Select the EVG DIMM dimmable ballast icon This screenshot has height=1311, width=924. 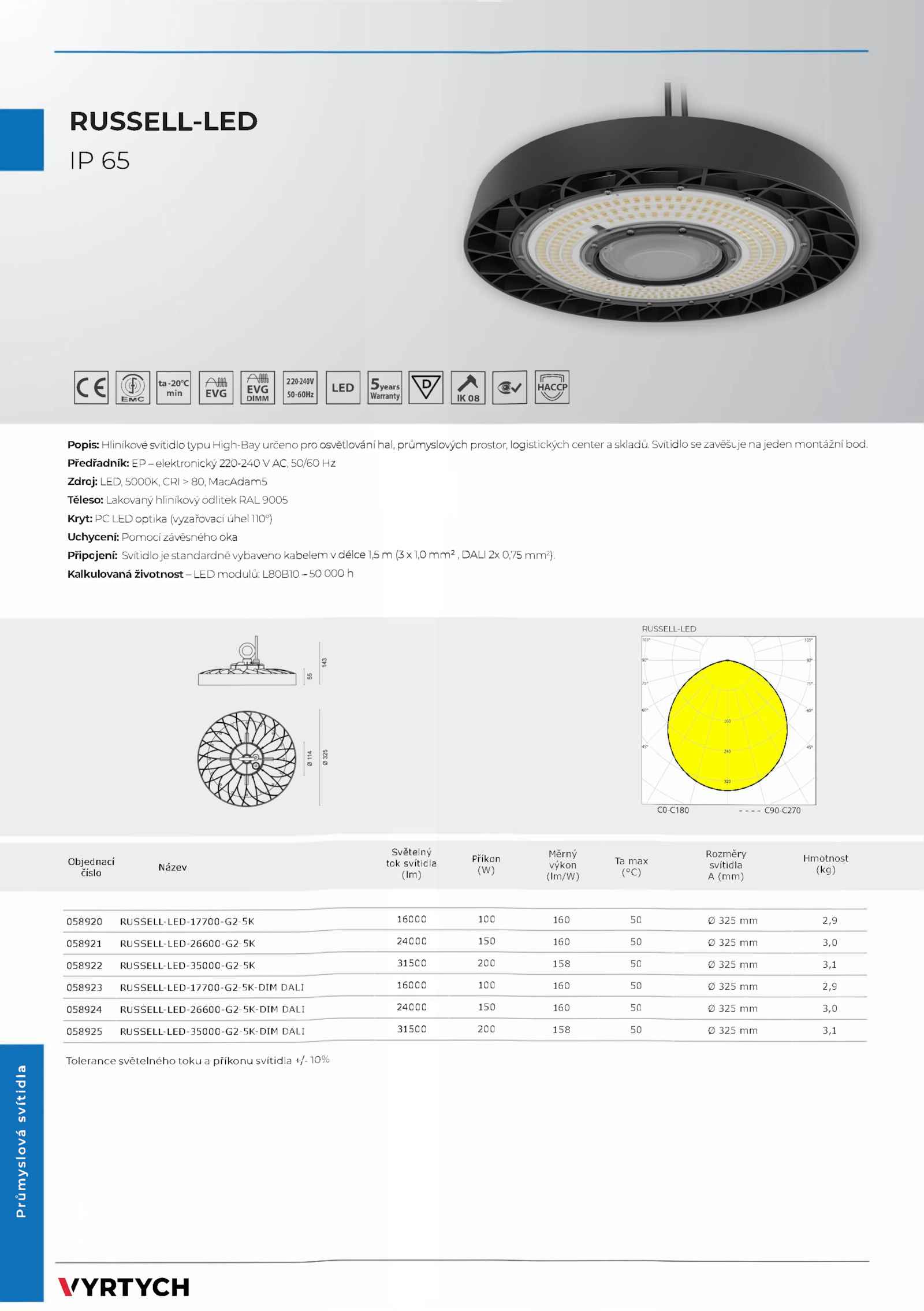tap(258, 387)
